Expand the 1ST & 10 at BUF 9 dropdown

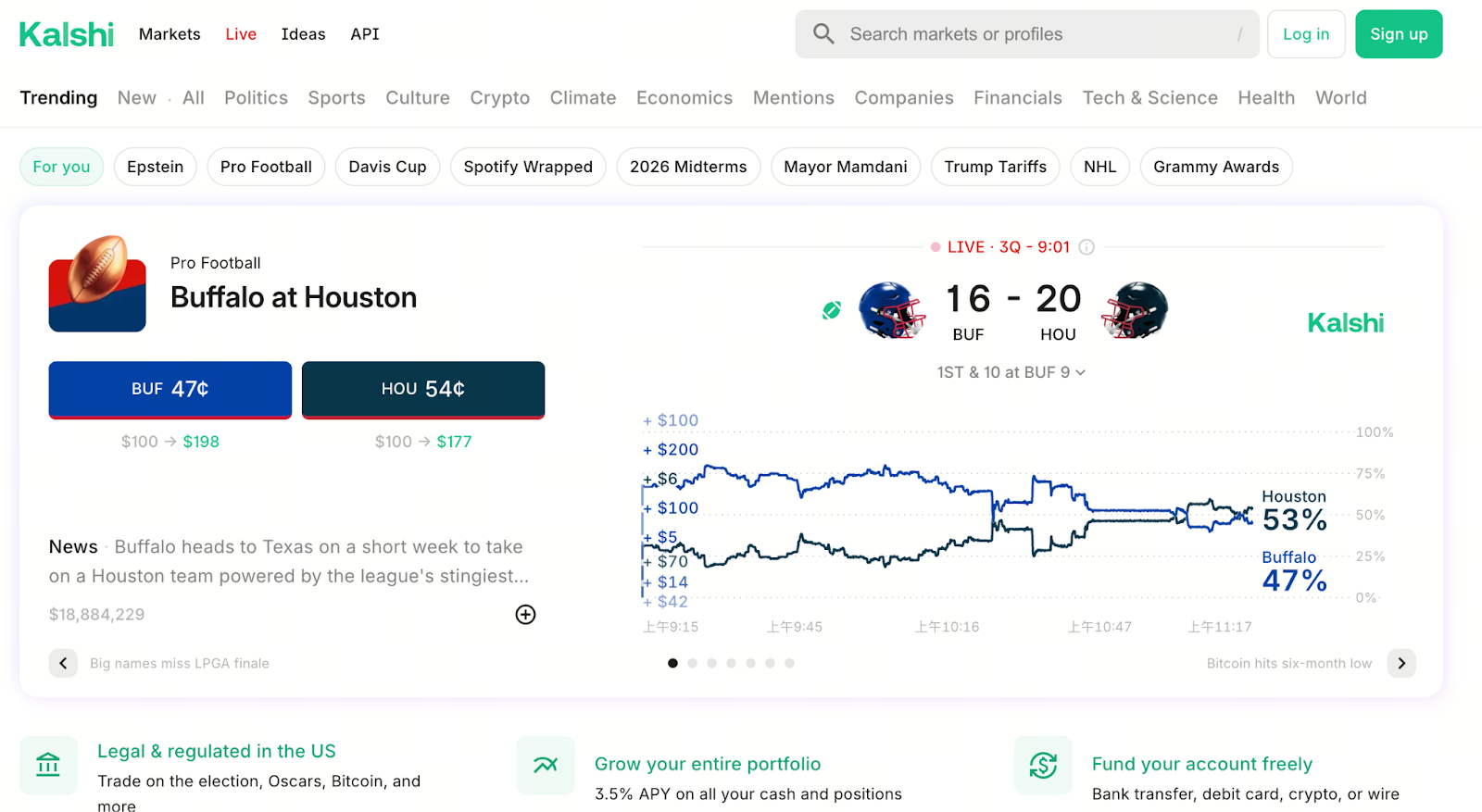pyautogui.click(x=1011, y=372)
